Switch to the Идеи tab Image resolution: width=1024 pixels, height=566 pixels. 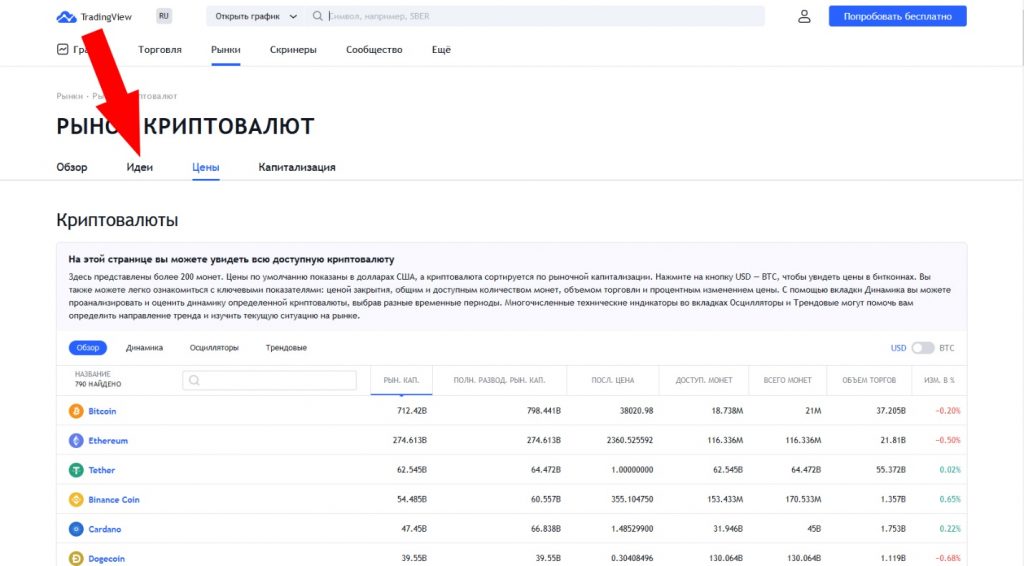(140, 167)
